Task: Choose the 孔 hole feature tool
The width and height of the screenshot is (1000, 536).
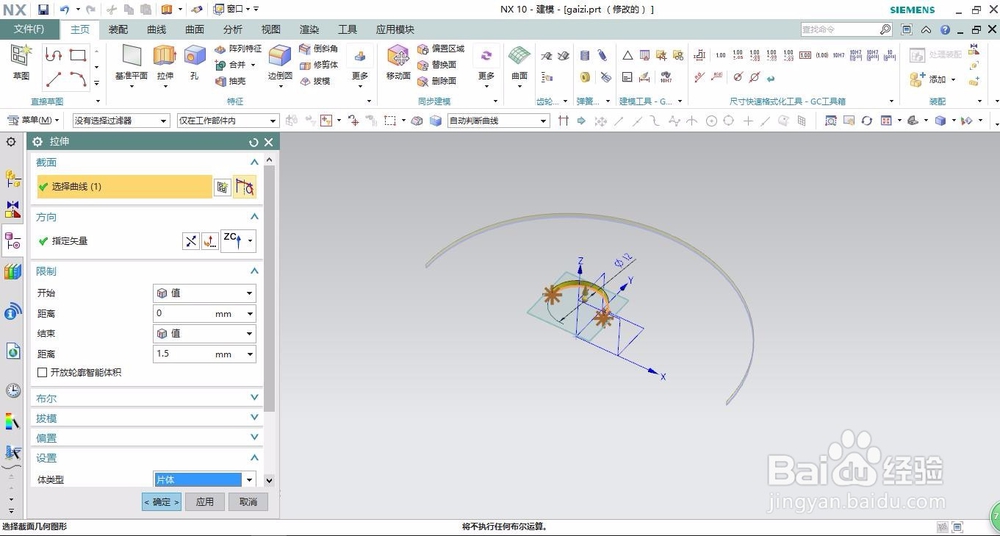Action: pyautogui.click(x=194, y=63)
